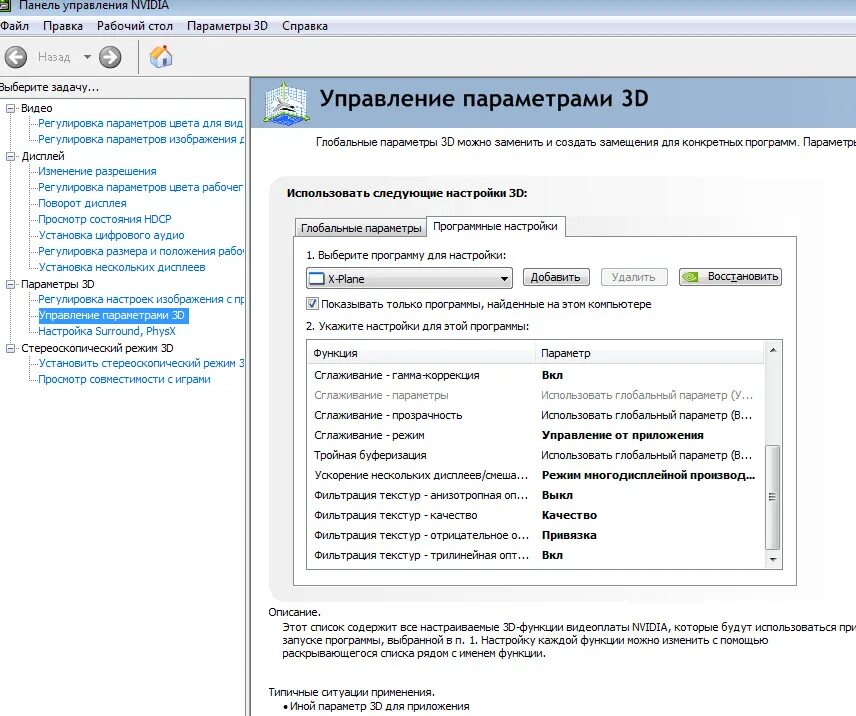Viewport: 856px width, 716px height.
Task: Select Фильтрация текстур - качество row
Action: click(536, 515)
